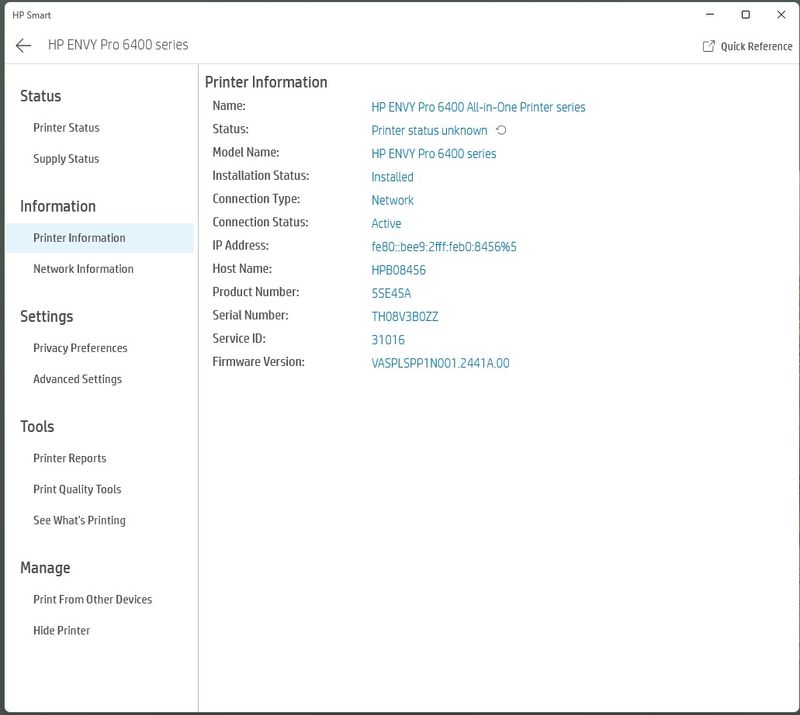Click the Tools section heading
Image resolution: width=800 pixels, height=715 pixels.
tap(37, 427)
